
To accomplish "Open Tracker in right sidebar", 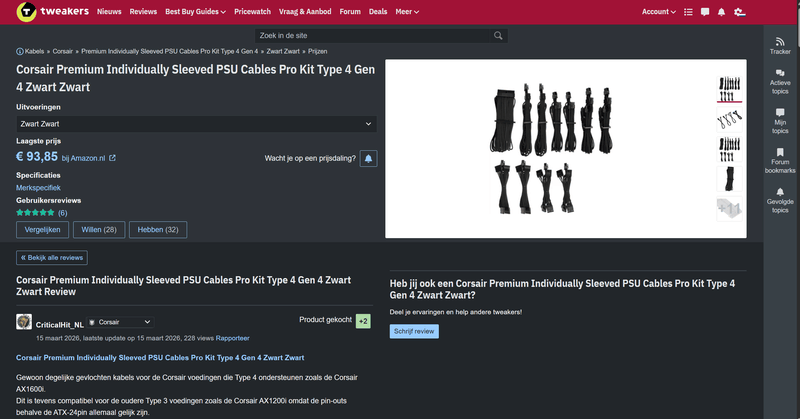I will pyautogui.click(x=780, y=45).
